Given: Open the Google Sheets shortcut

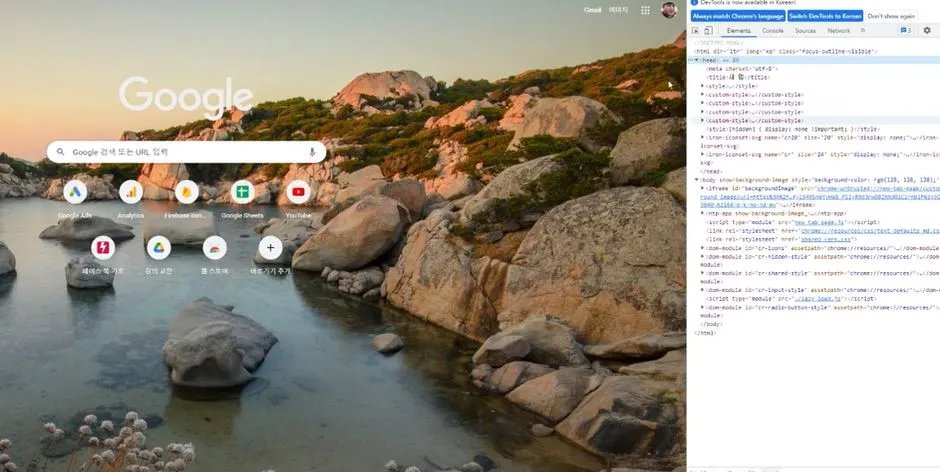Looking at the screenshot, I should pyautogui.click(x=242, y=192).
